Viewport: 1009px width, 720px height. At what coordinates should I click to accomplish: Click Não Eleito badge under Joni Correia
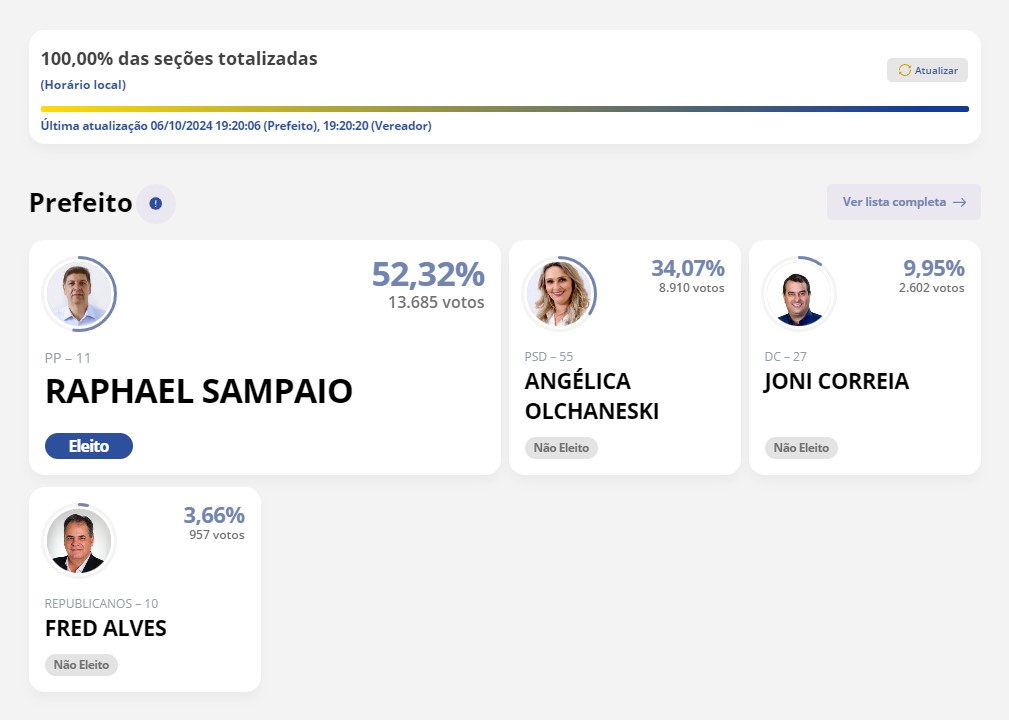801,448
